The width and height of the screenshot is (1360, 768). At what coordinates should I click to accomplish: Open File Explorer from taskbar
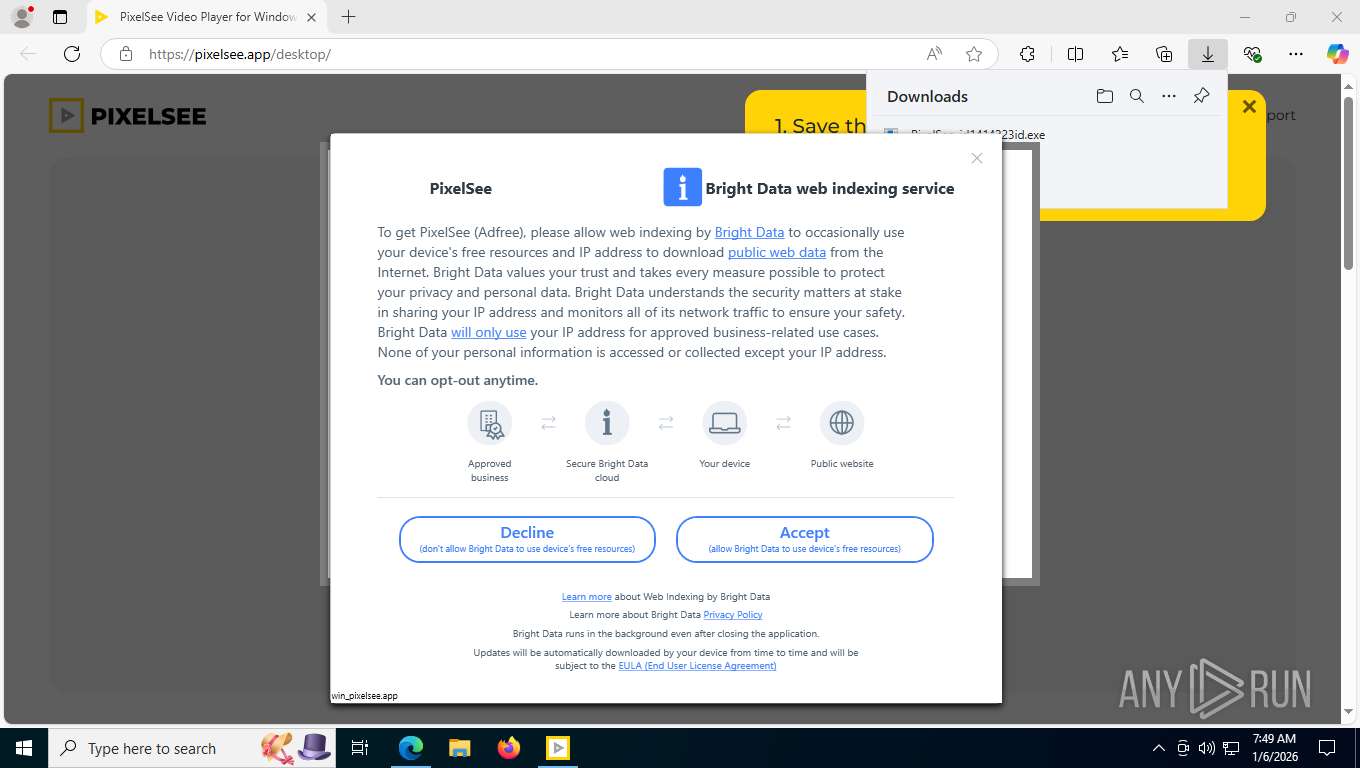click(x=459, y=748)
